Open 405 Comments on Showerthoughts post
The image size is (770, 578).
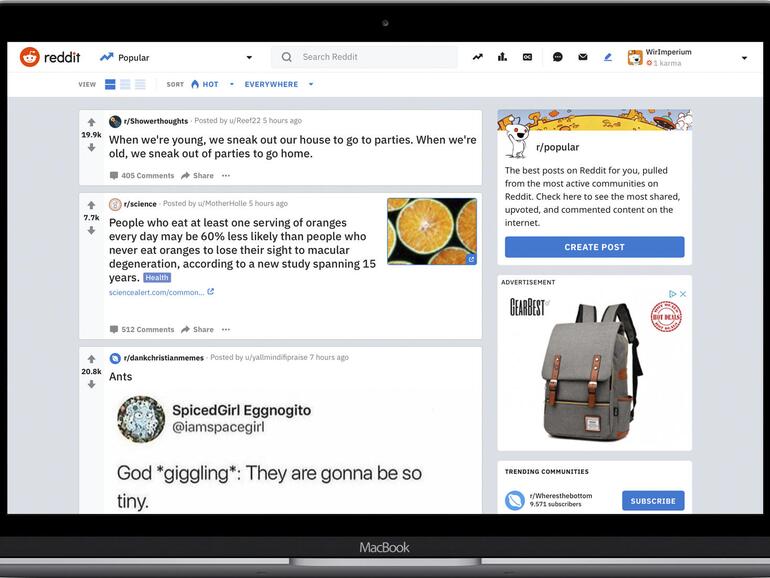[x=142, y=175]
